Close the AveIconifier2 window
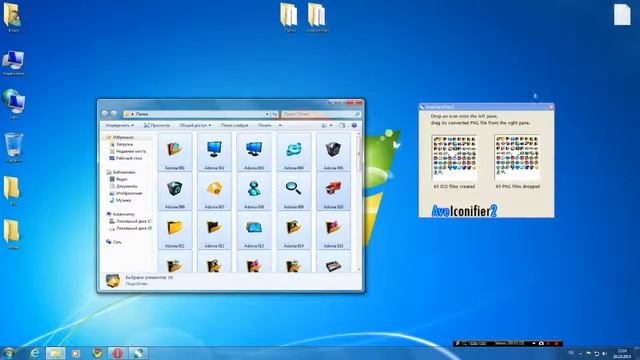Image resolution: width=640 pixels, height=360 pixels. [551, 107]
